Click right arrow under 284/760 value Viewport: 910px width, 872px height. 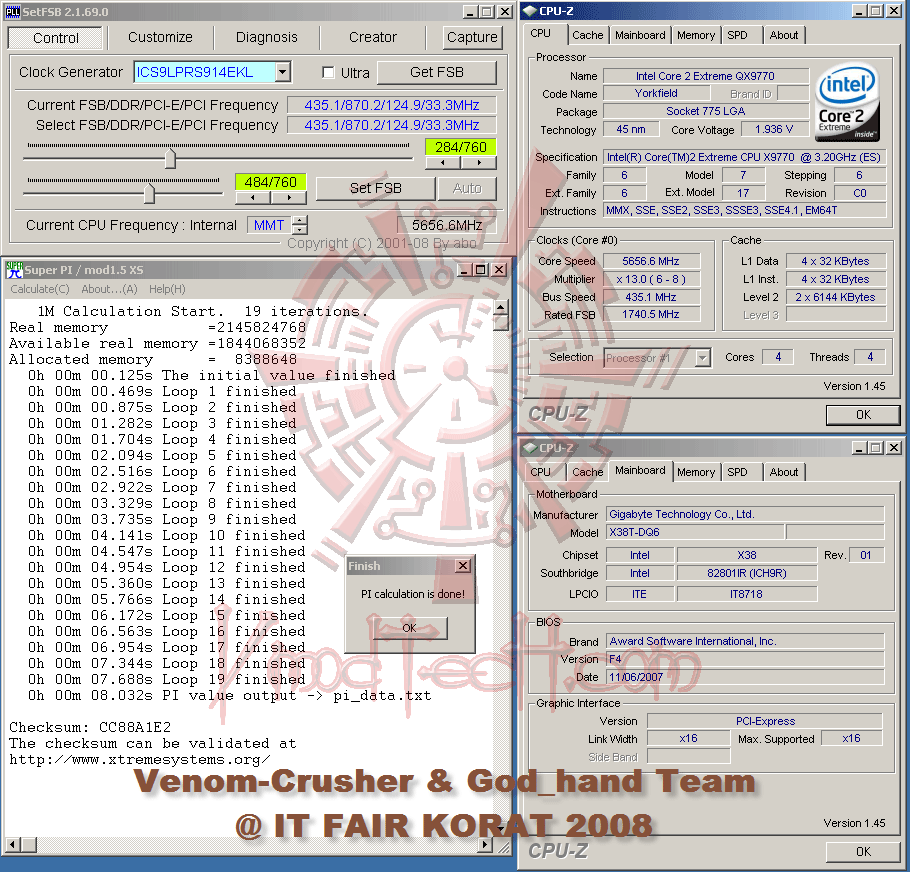coord(479,163)
